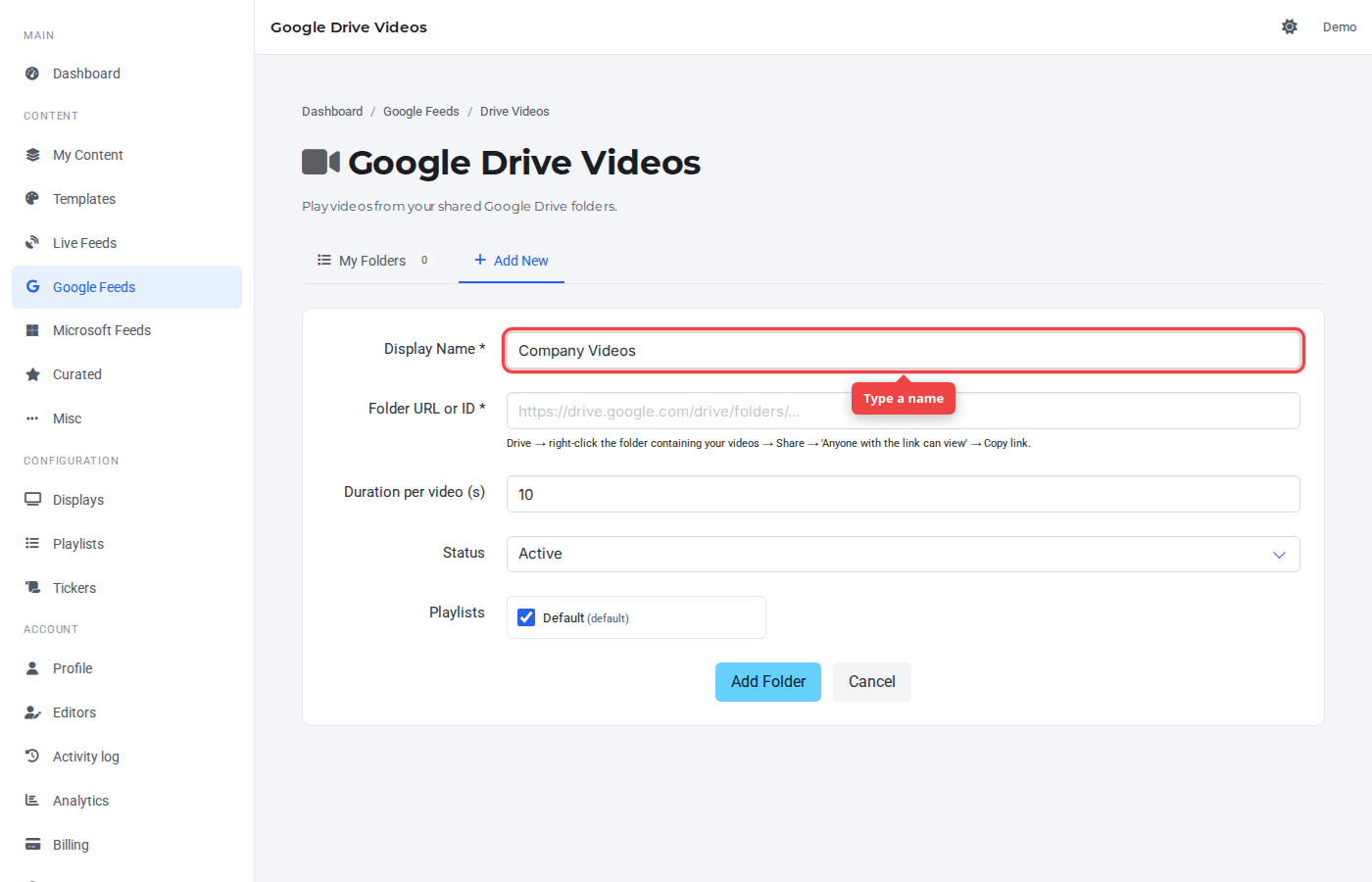Click the Google Feeds G icon

click(x=32, y=287)
